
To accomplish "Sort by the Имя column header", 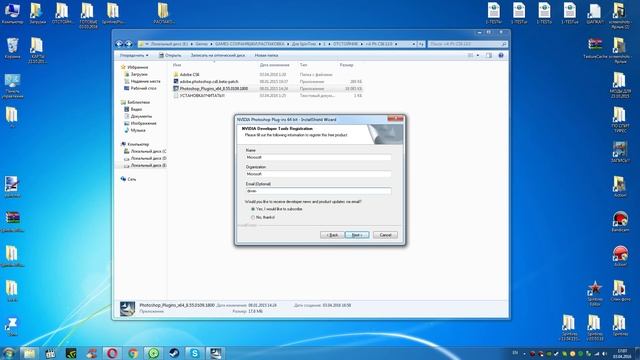I will 177,65.
